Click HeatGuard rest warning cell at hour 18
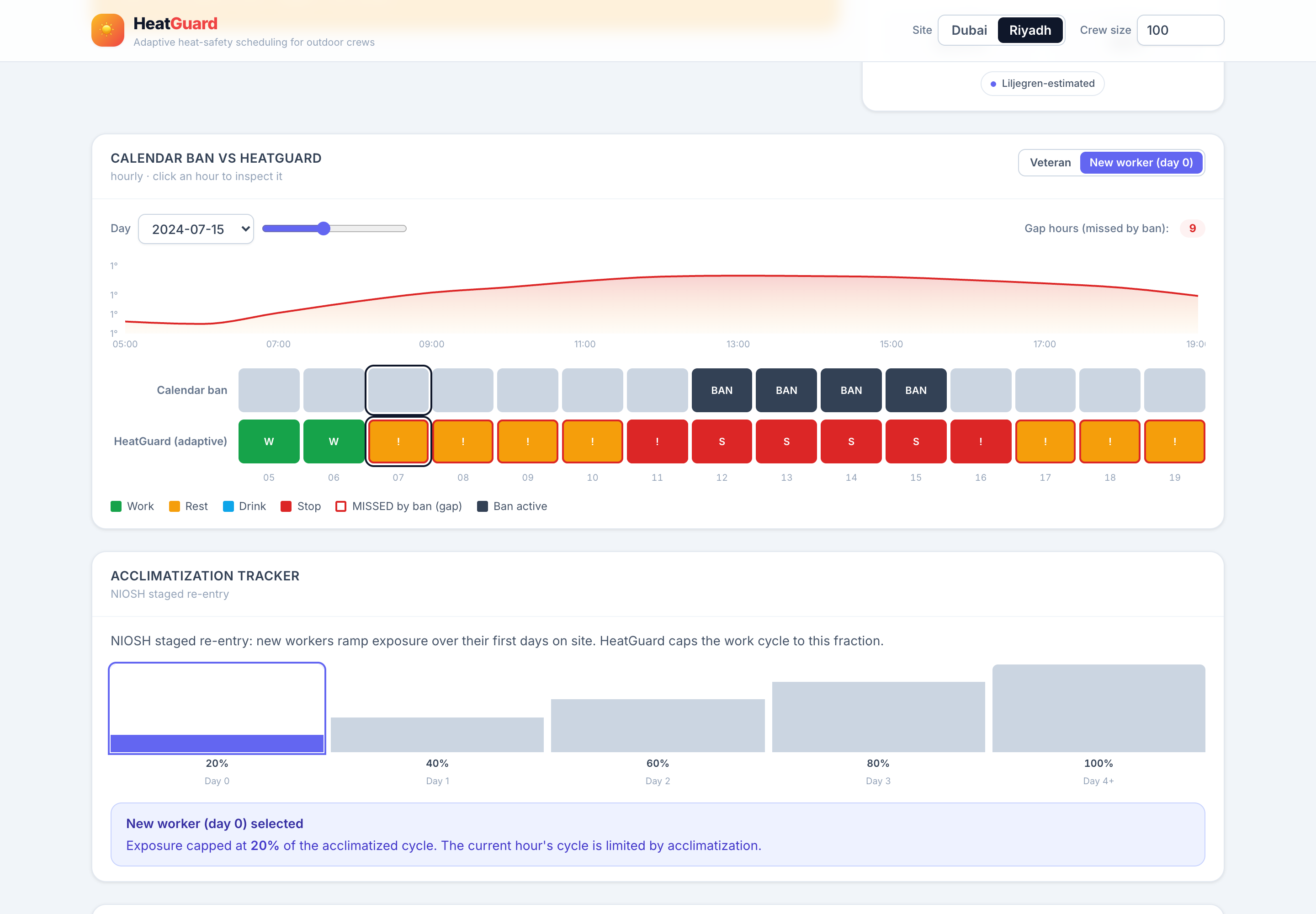 [1110, 441]
